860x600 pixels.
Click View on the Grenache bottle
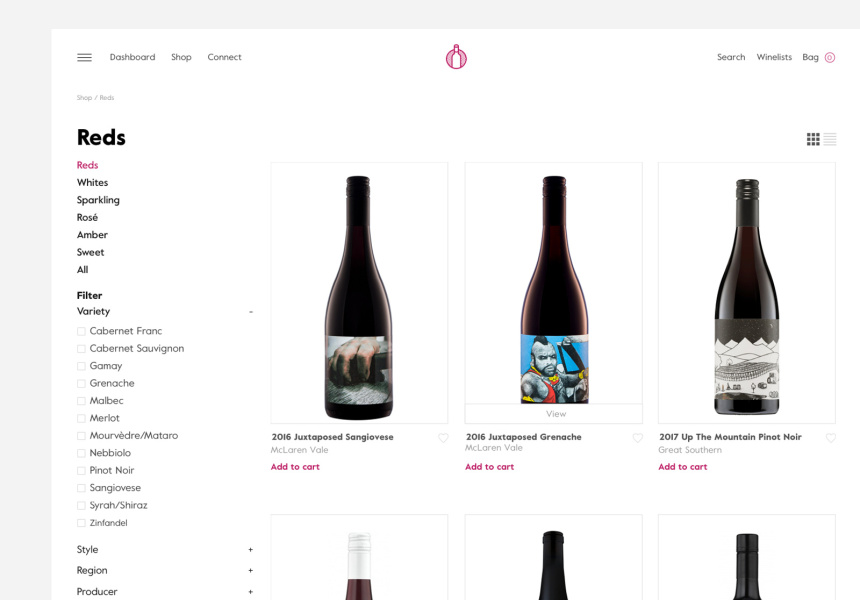tap(555, 414)
